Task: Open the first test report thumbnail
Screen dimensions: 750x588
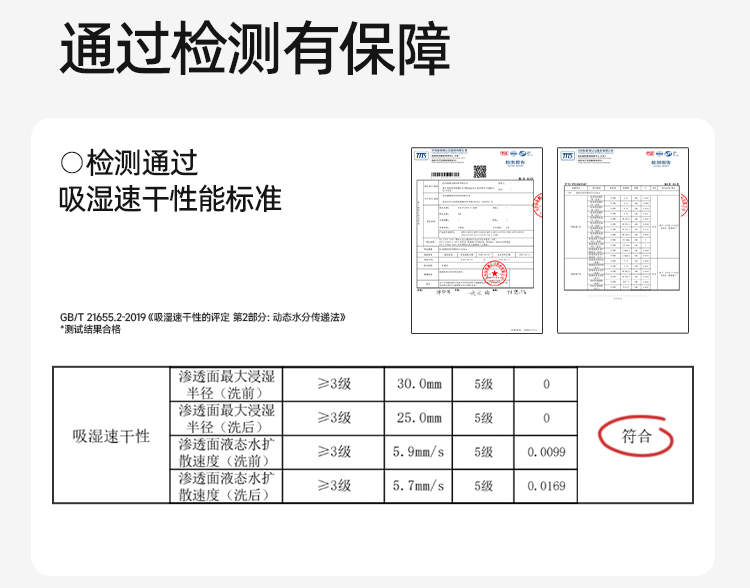Action: [477, 240]
